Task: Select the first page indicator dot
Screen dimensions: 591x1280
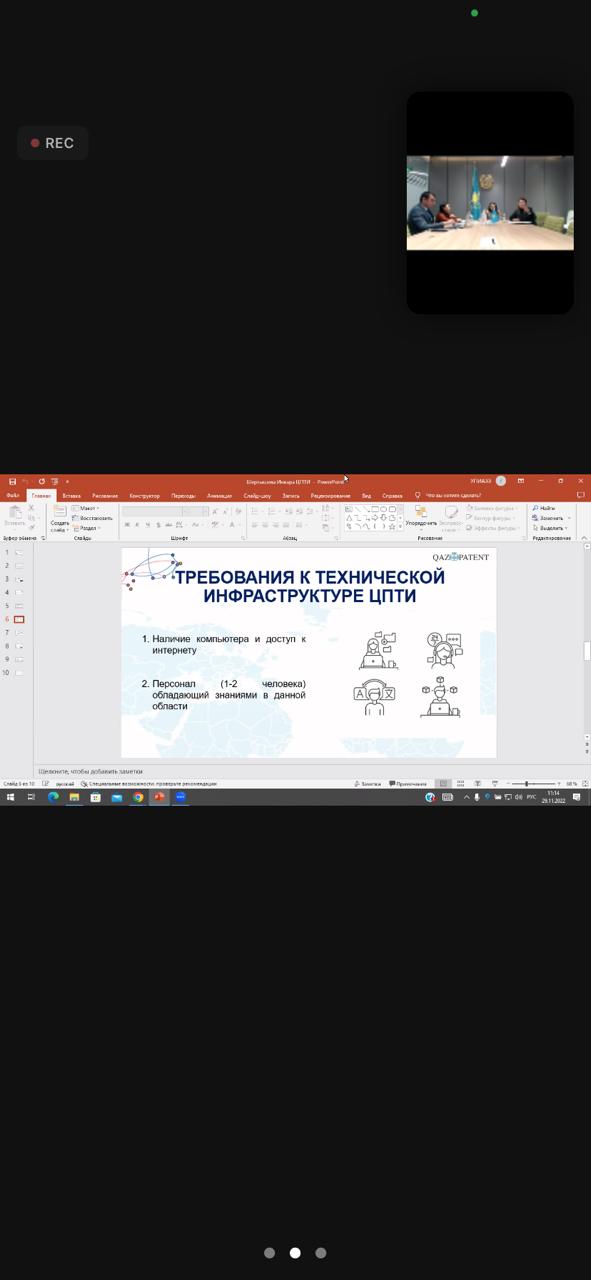Action: coord(269,1253)
